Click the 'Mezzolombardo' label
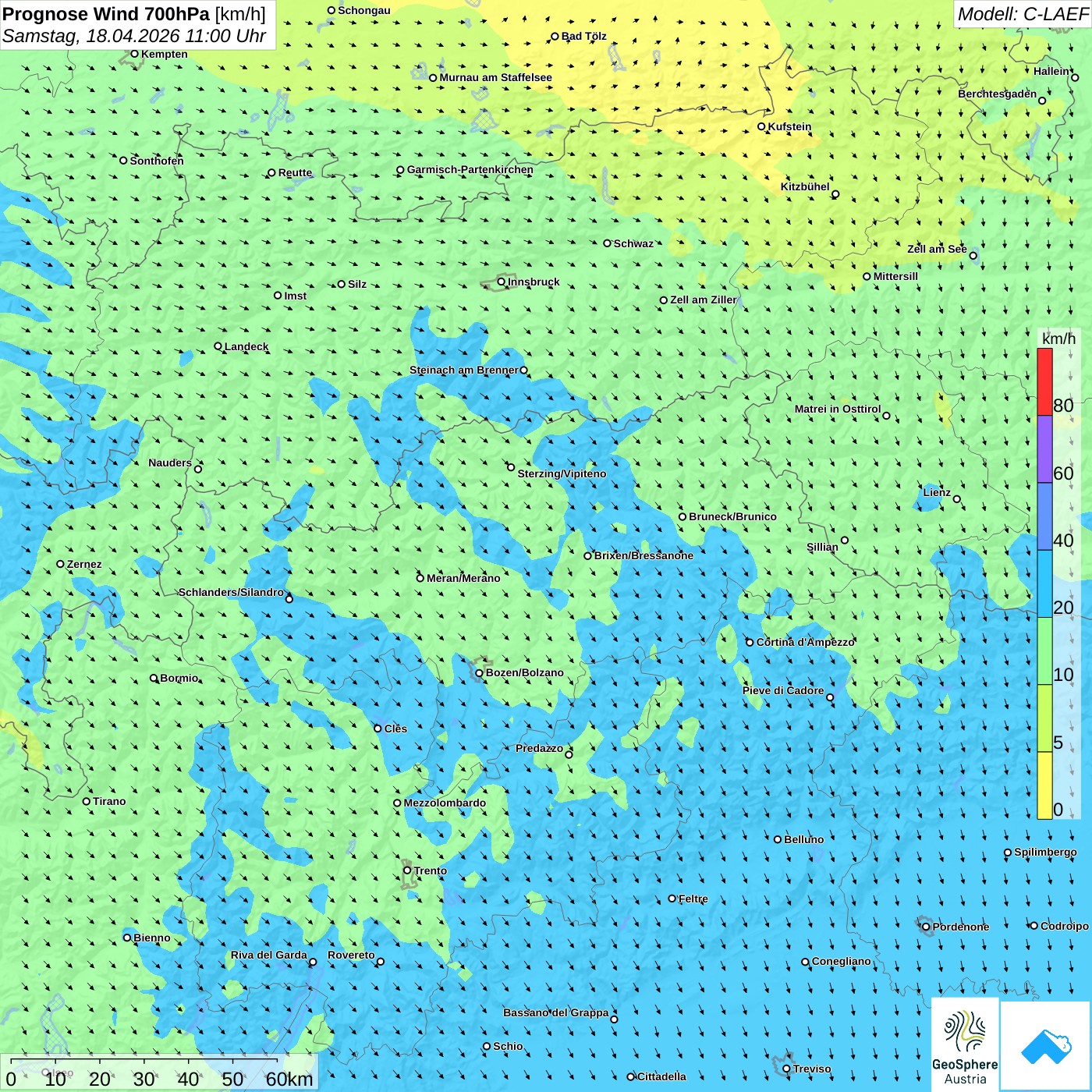Viewport: 1092px width, 1092px height. pos(445,803)
